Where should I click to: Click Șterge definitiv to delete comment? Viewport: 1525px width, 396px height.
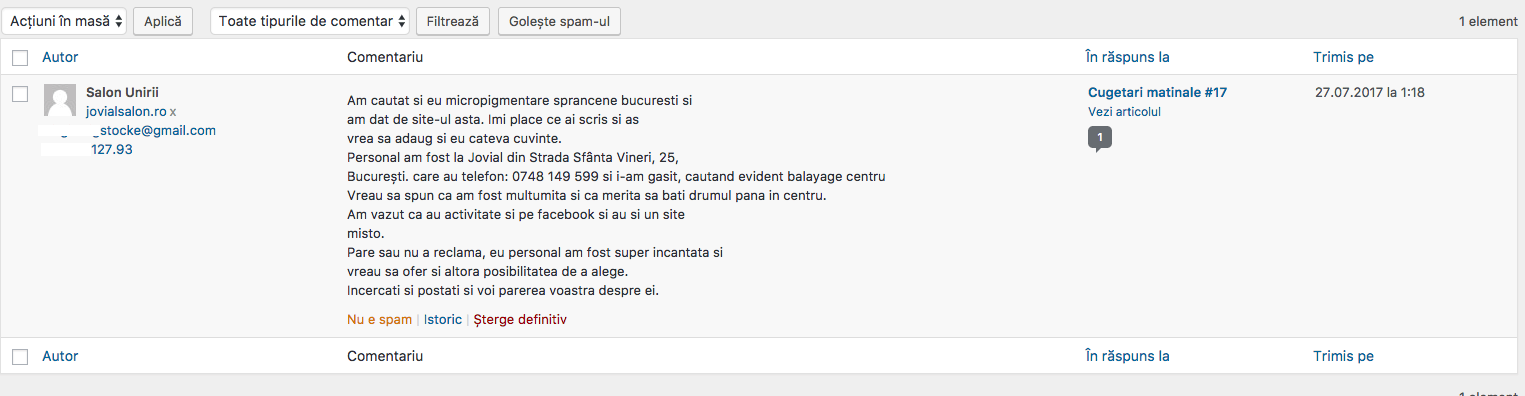tap(520, 320)
